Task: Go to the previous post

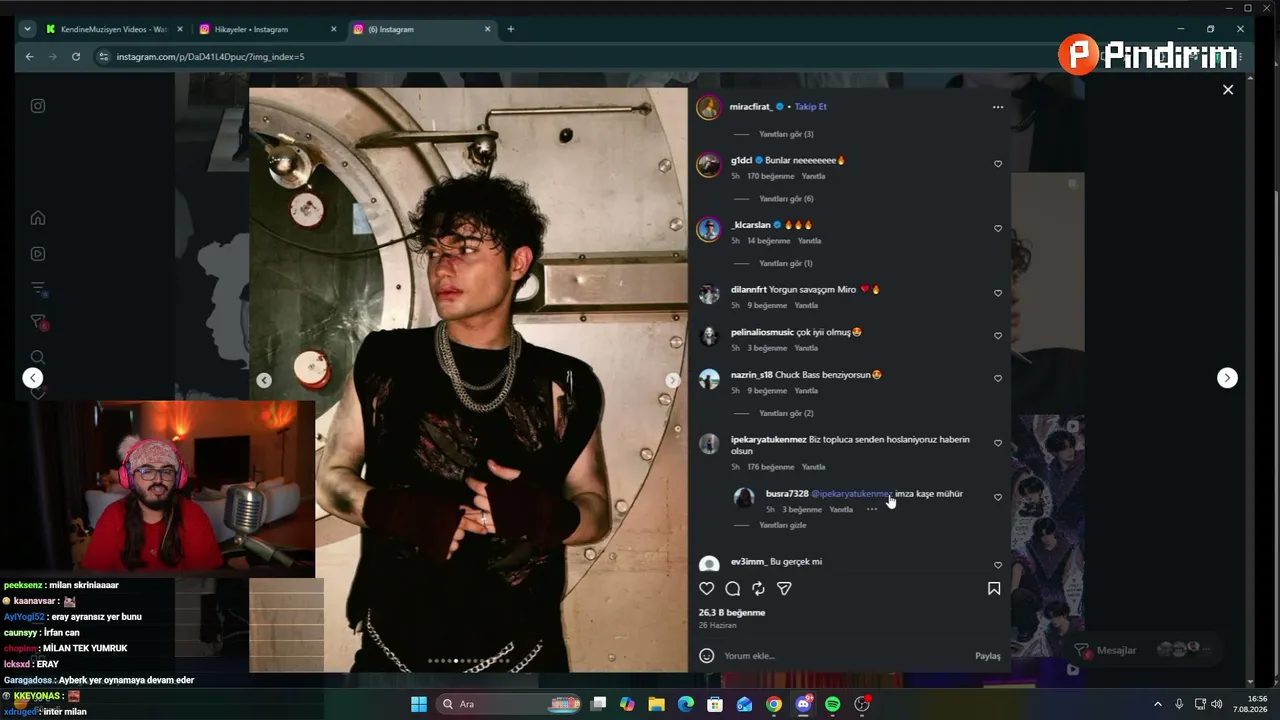Action: tap(33, 378)
